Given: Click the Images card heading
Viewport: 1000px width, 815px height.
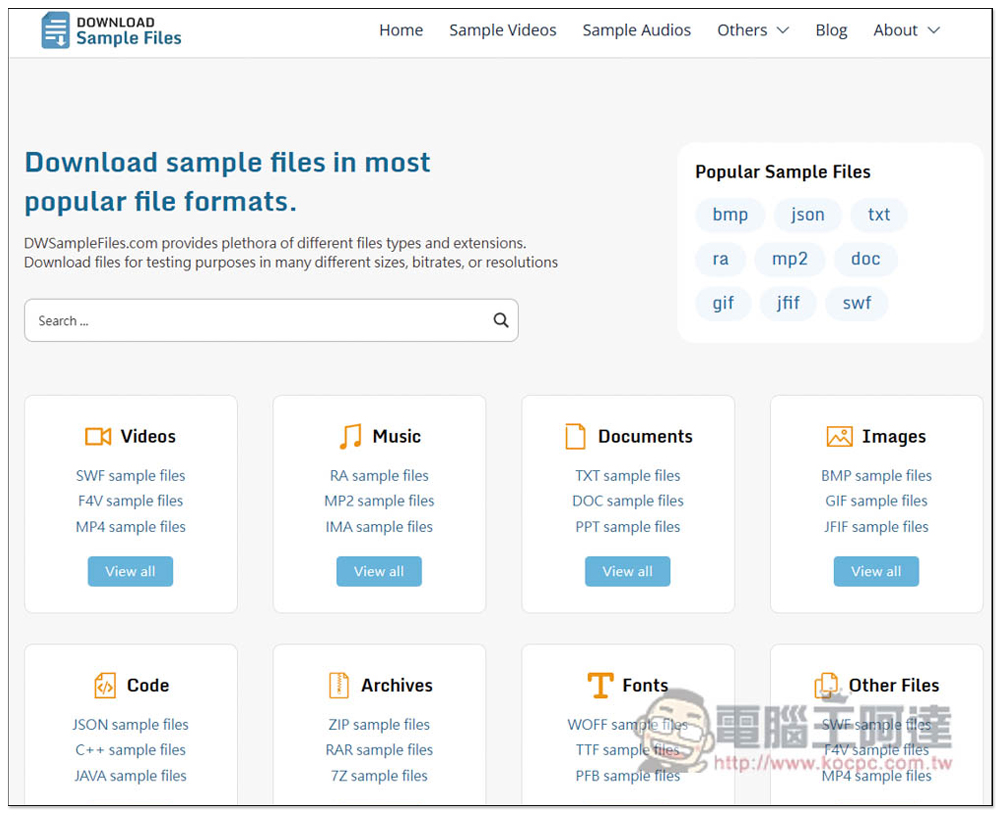Looking at the screenshot, I should (x=893, y=436).
